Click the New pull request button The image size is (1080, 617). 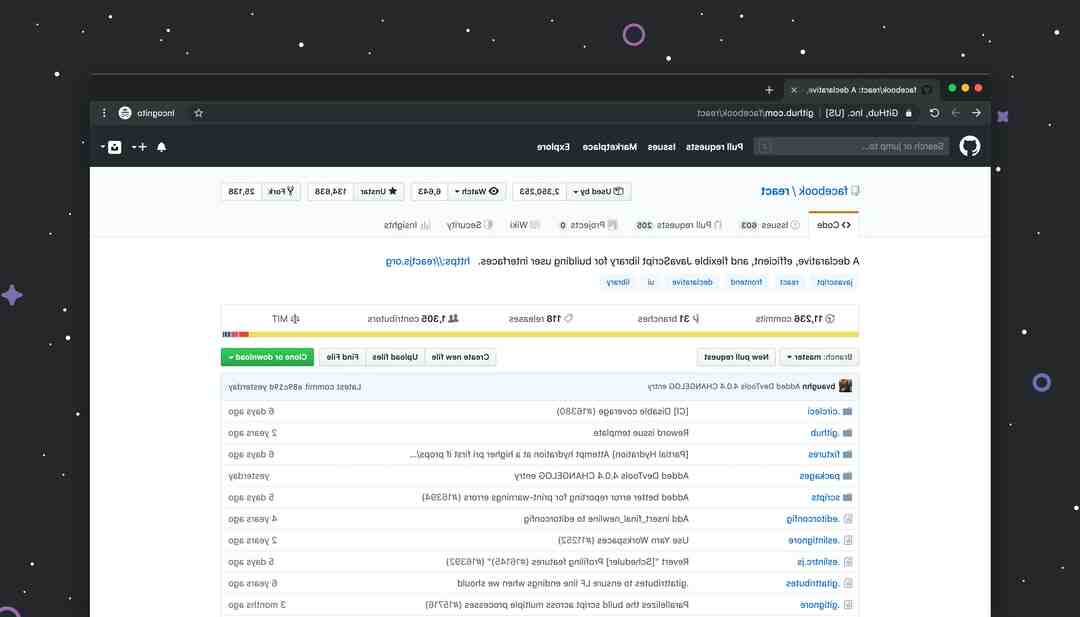pyautogui.click(x=736, y=357)
